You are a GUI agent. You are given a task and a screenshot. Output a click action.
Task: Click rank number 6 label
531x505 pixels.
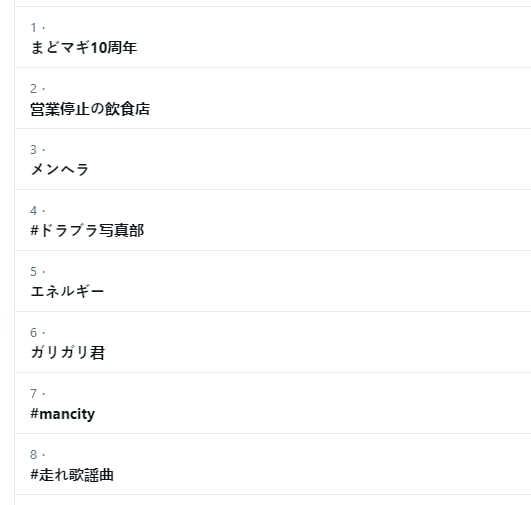(34, 333)
